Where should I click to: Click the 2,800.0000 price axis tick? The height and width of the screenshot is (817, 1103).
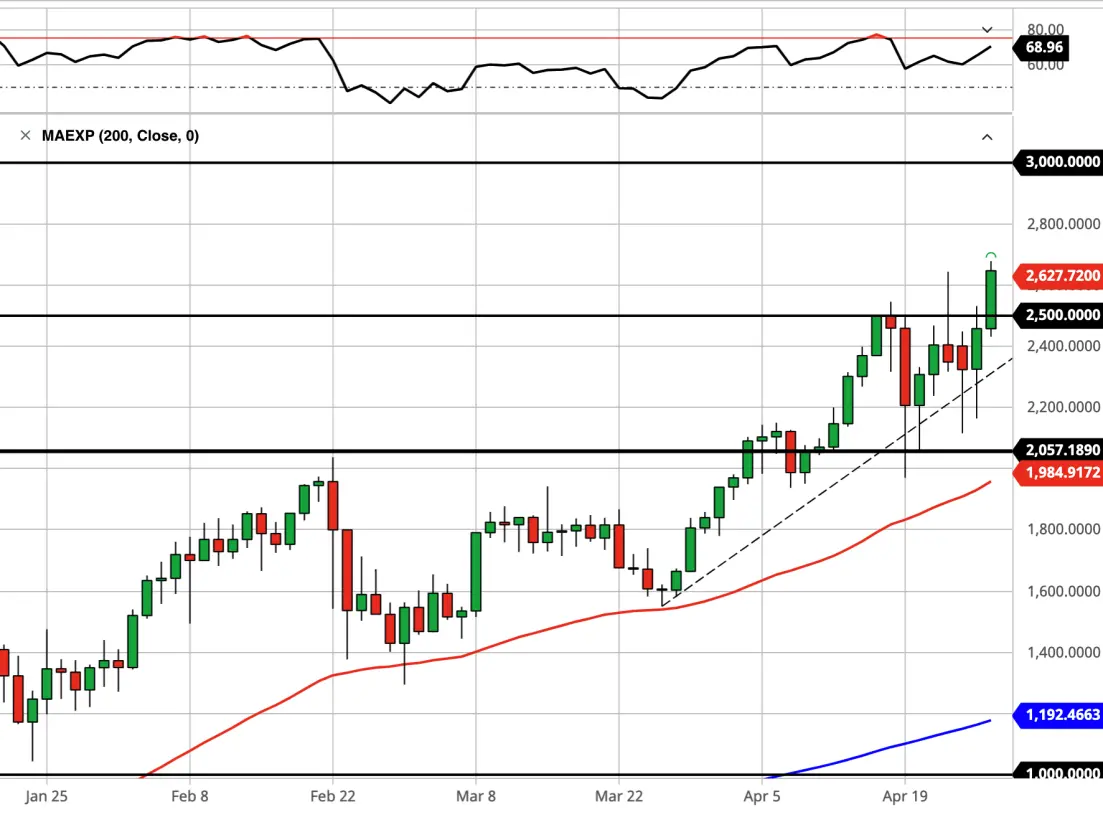coord(1063,224)
